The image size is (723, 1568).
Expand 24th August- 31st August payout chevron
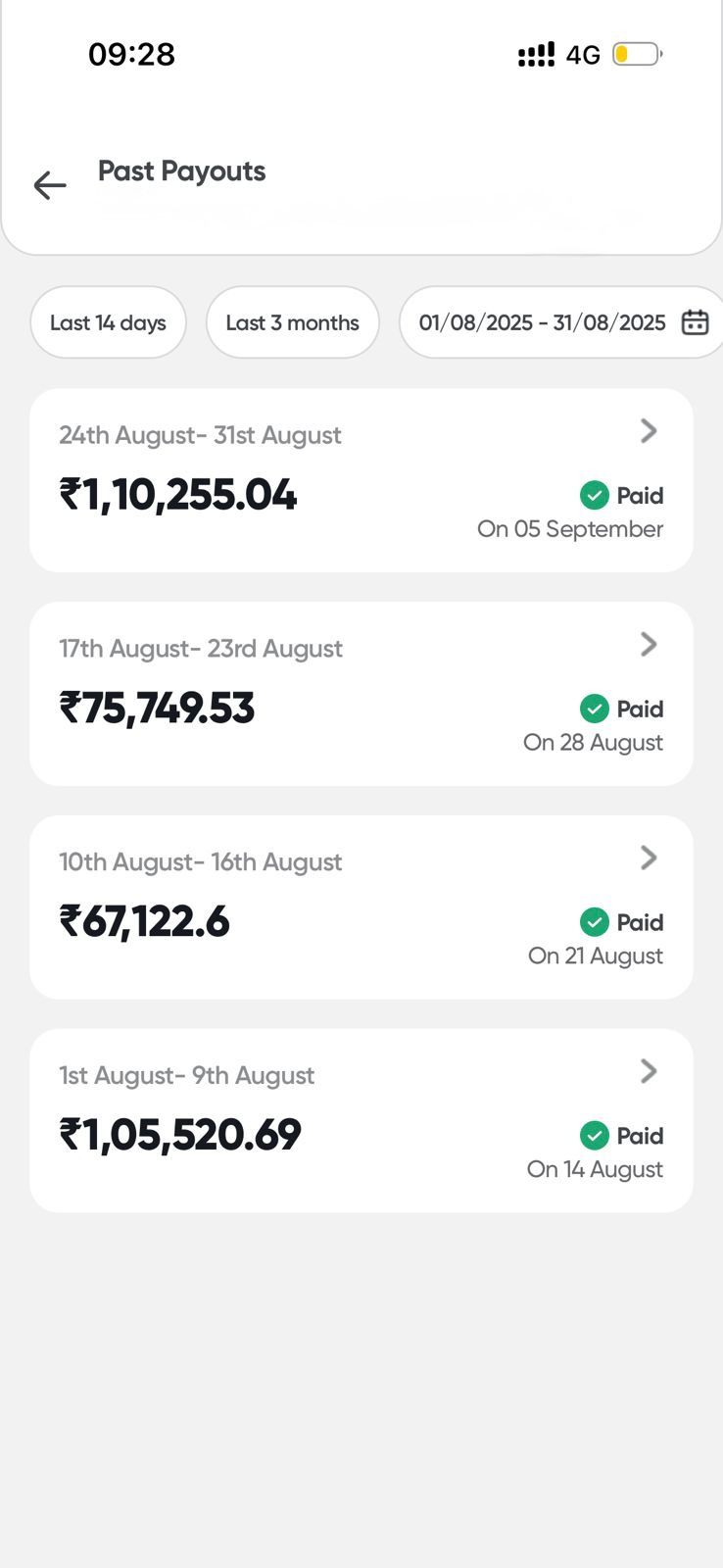tap(649, 431)
